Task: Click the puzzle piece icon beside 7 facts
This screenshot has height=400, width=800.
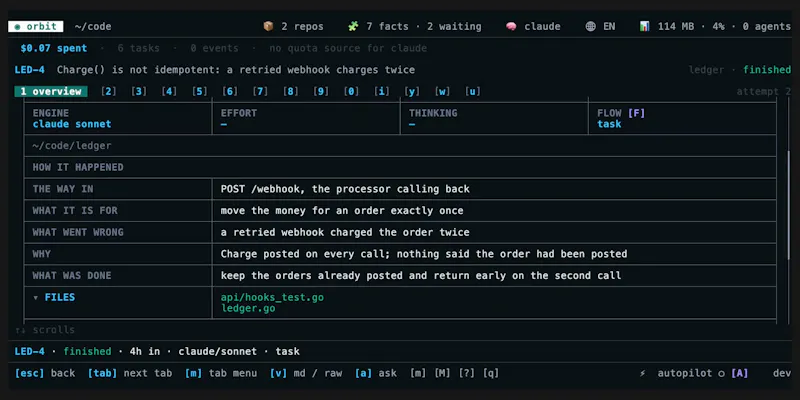Action: [353, 27]
